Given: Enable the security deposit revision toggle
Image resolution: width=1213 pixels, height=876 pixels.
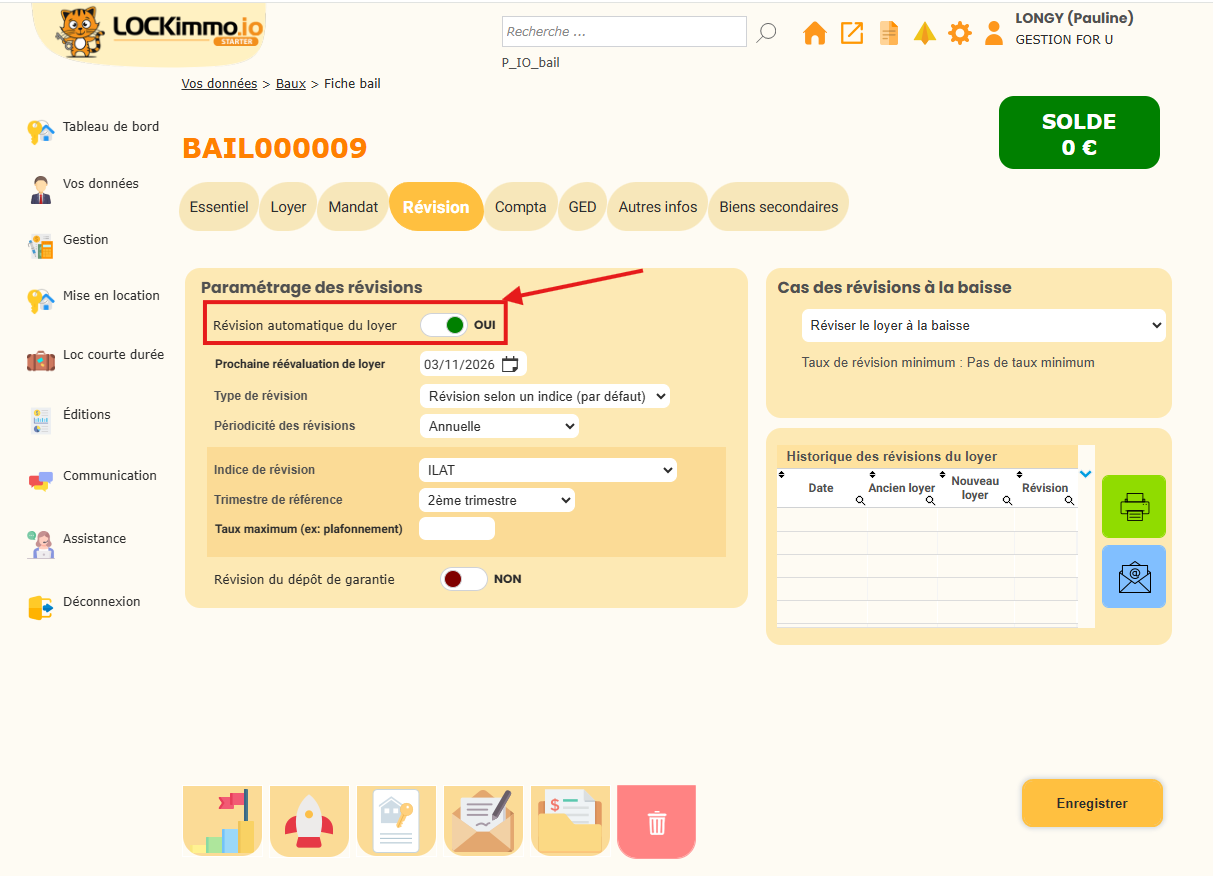Looking at the screenshot, I should point(463,579).
